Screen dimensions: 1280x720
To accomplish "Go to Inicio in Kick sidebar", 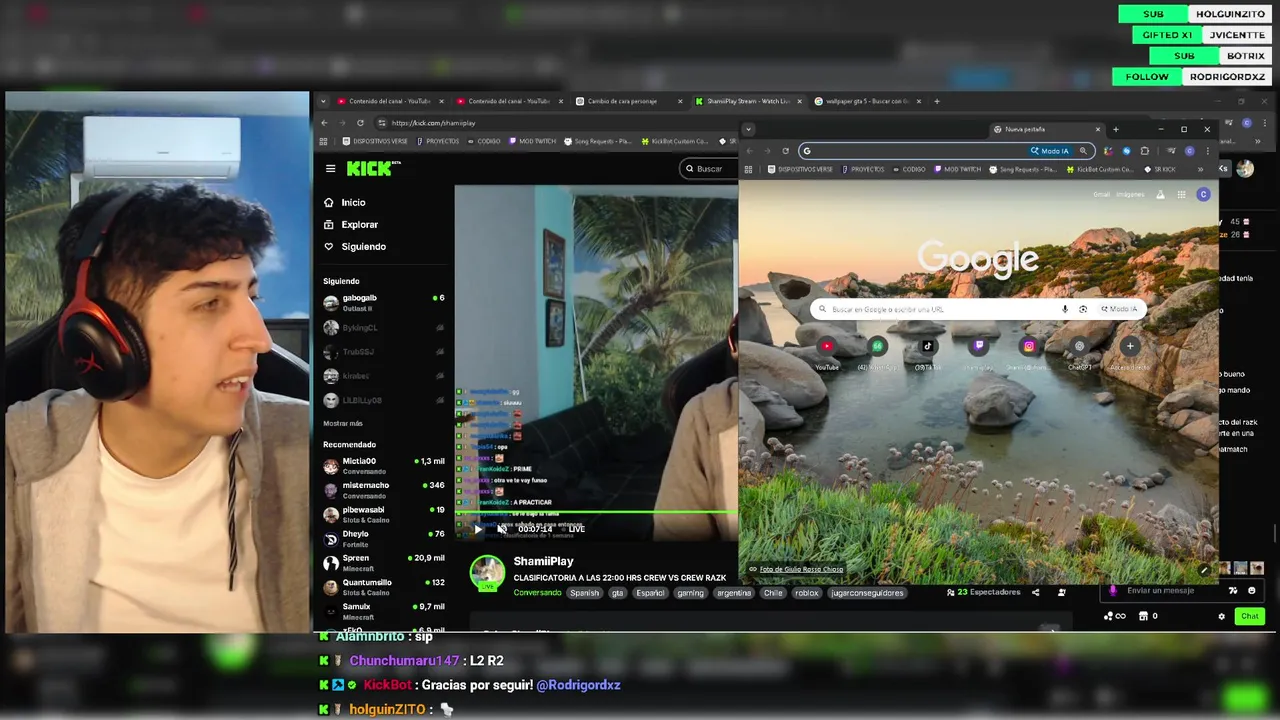I will pos(344,202).
